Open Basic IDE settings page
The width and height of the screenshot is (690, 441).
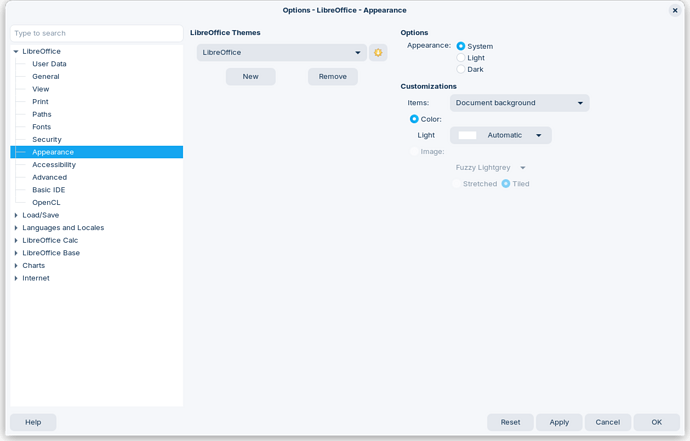48,190
